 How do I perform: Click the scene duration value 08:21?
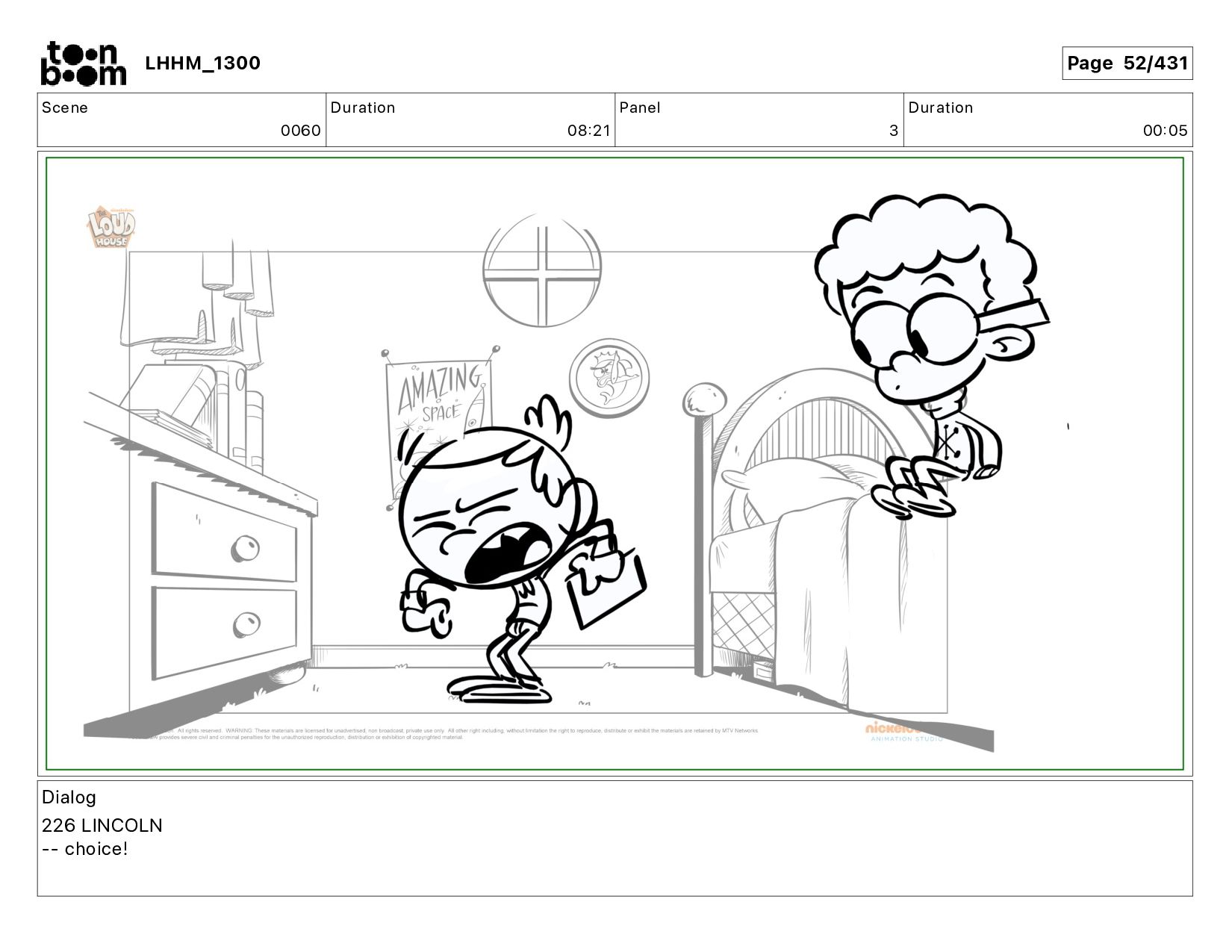pos(588,131)
